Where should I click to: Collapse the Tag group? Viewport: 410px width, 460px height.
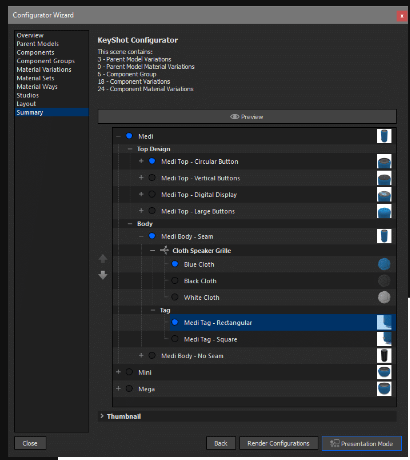tap(153, 310)
